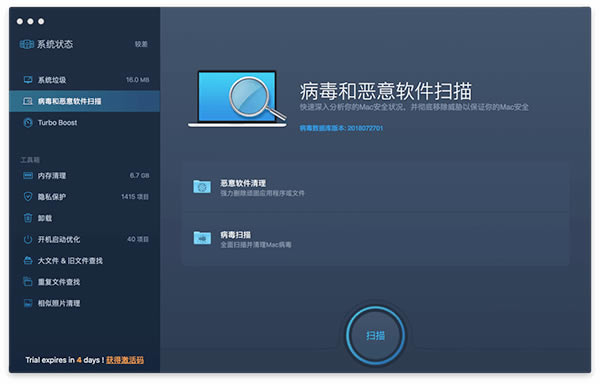Click the 隐私保护 shield icon
The image size is (600, 384).
point(28,197)
